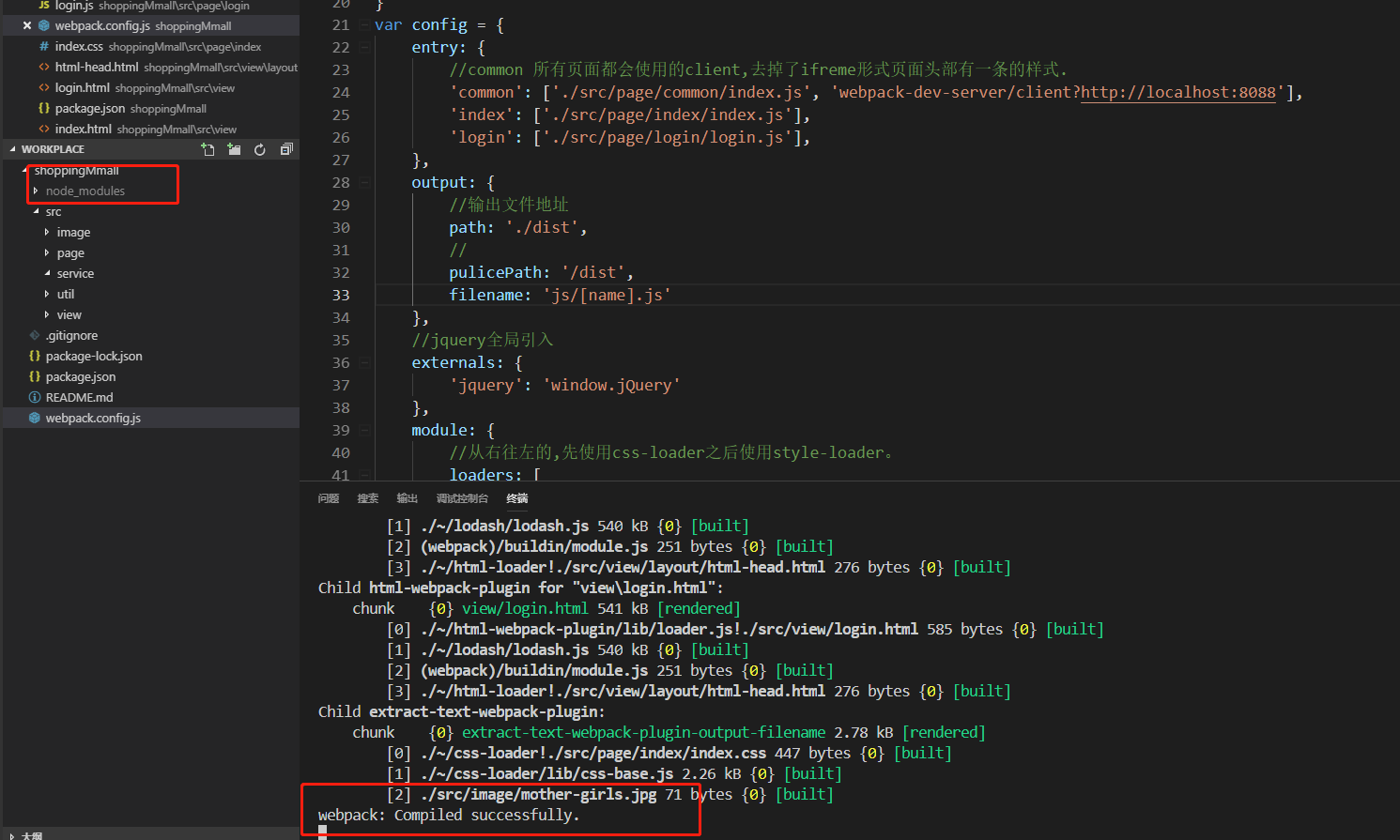Fold the loaders block at line 41
The width and height of the screenshot is (1400, 840).
pos(364,475)
